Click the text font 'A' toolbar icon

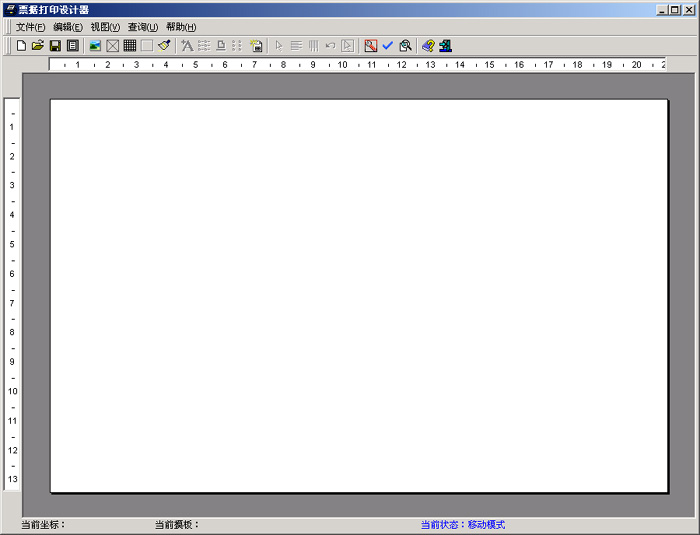pyautogui.click(x=187, y=46)
